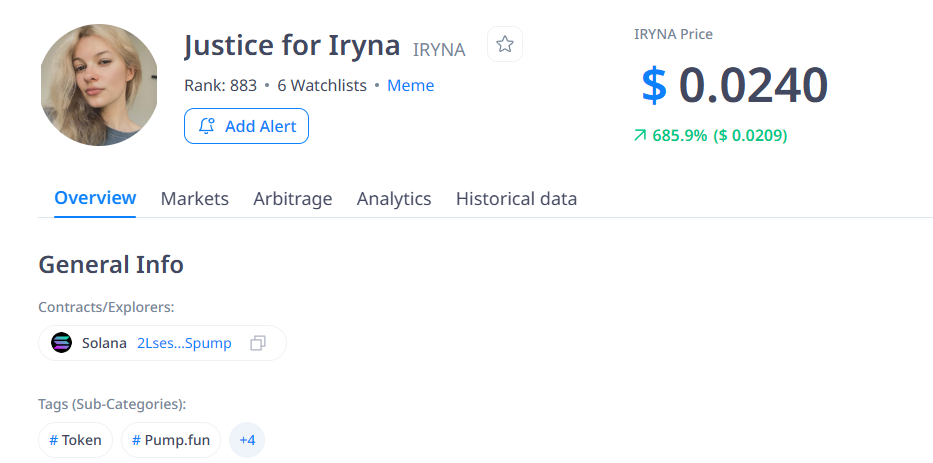
Task: Click the 0.0240 price value
Action: tap(753, 85)
